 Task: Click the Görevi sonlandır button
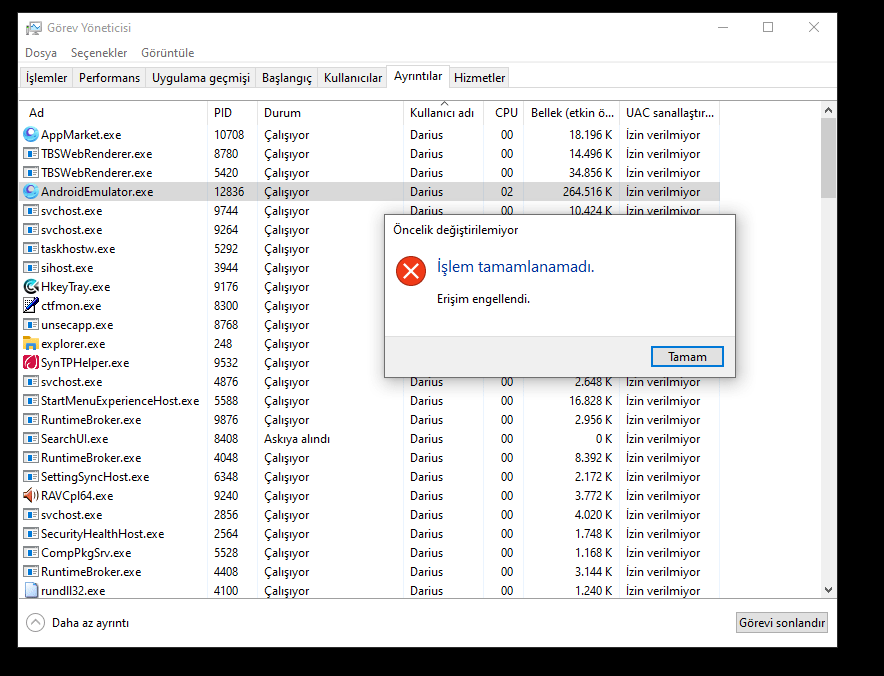781,623
